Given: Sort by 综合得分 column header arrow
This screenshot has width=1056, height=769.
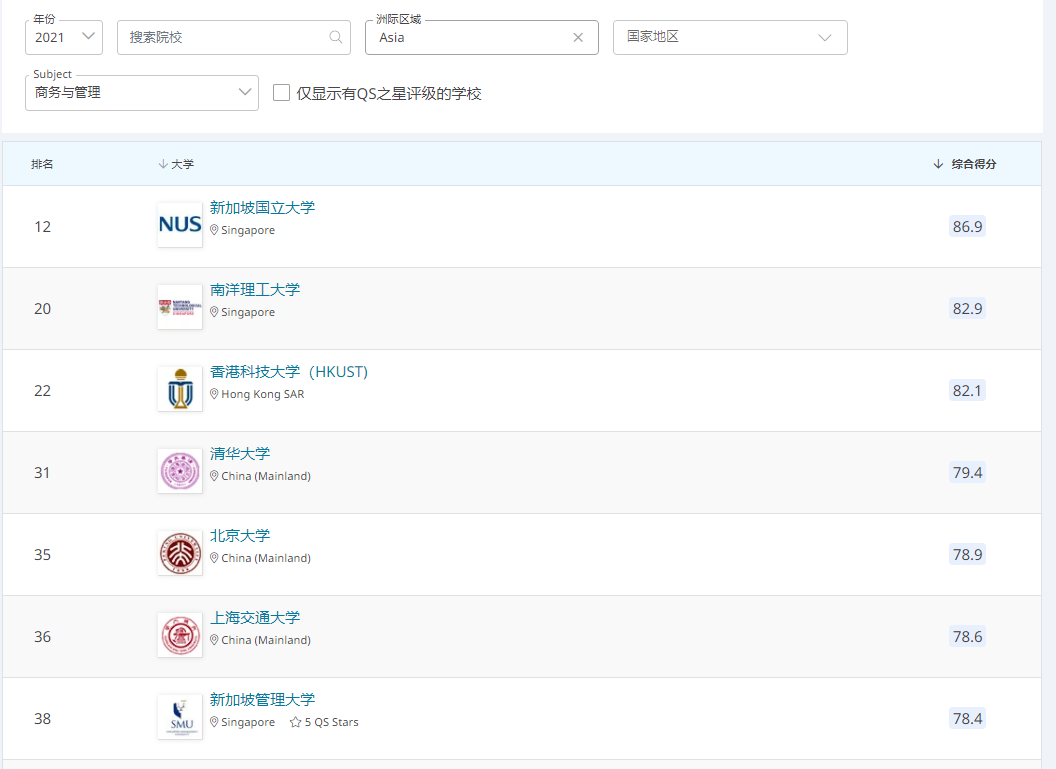Looking at the screenshot, I should [938, 164].
